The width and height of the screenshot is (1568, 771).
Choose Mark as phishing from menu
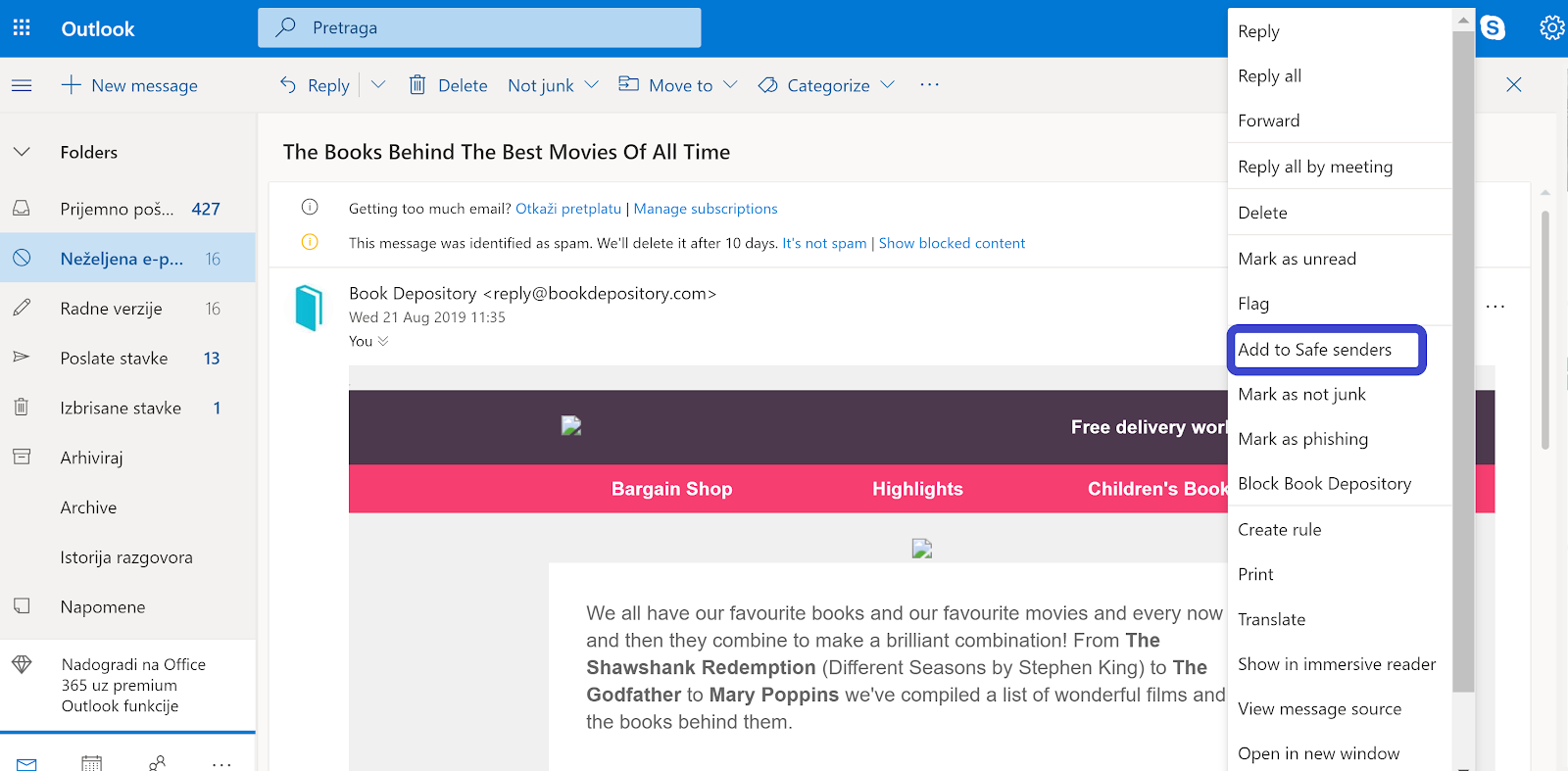click(x=1302, y=439)
